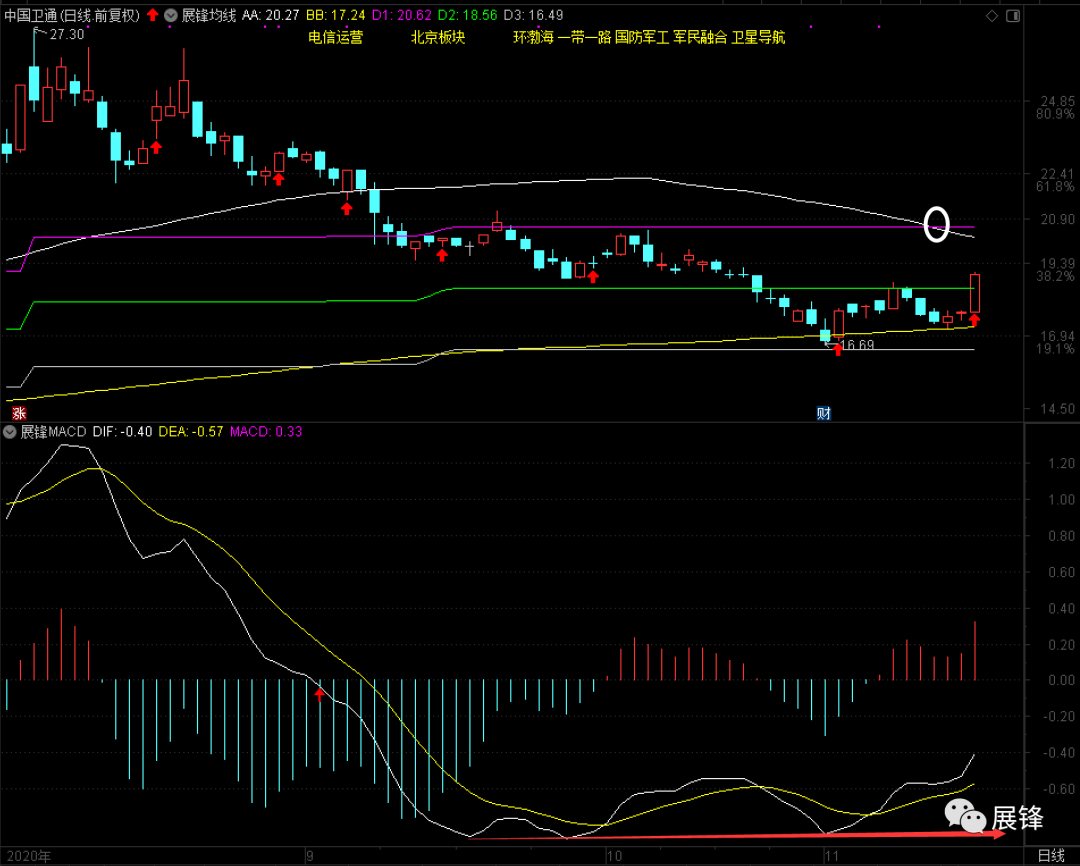
Task: Click the 涨 marker icon
Action: pos(19,413)
